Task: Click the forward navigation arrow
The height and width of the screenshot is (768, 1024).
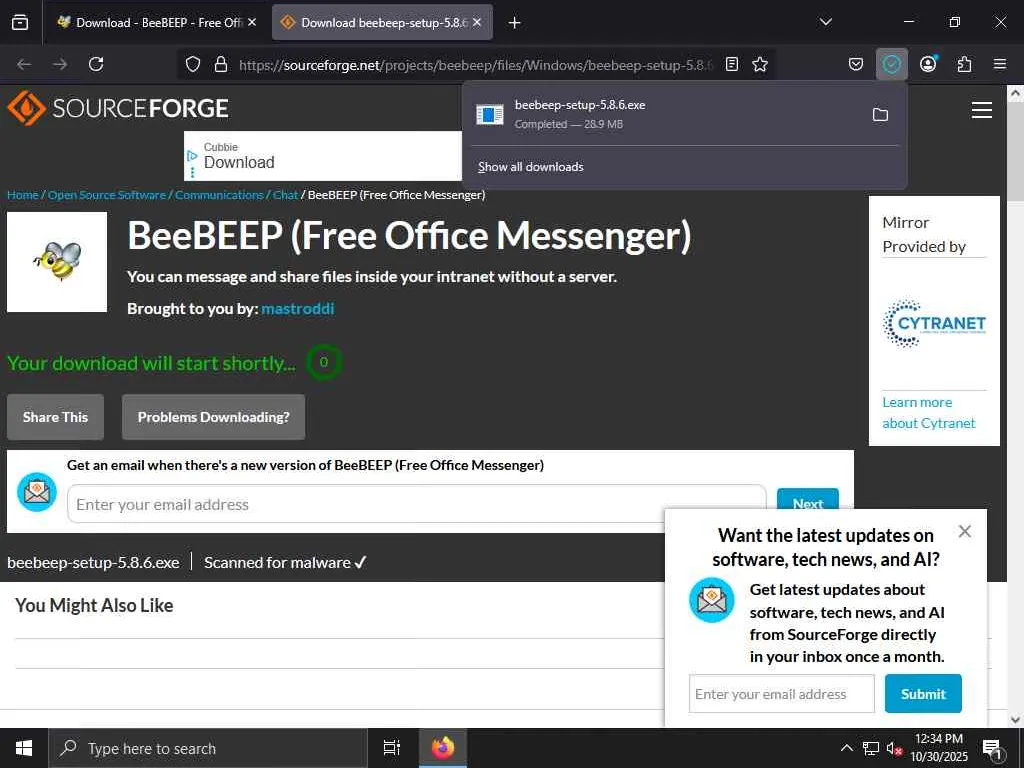Action: (x=60, y=64)
